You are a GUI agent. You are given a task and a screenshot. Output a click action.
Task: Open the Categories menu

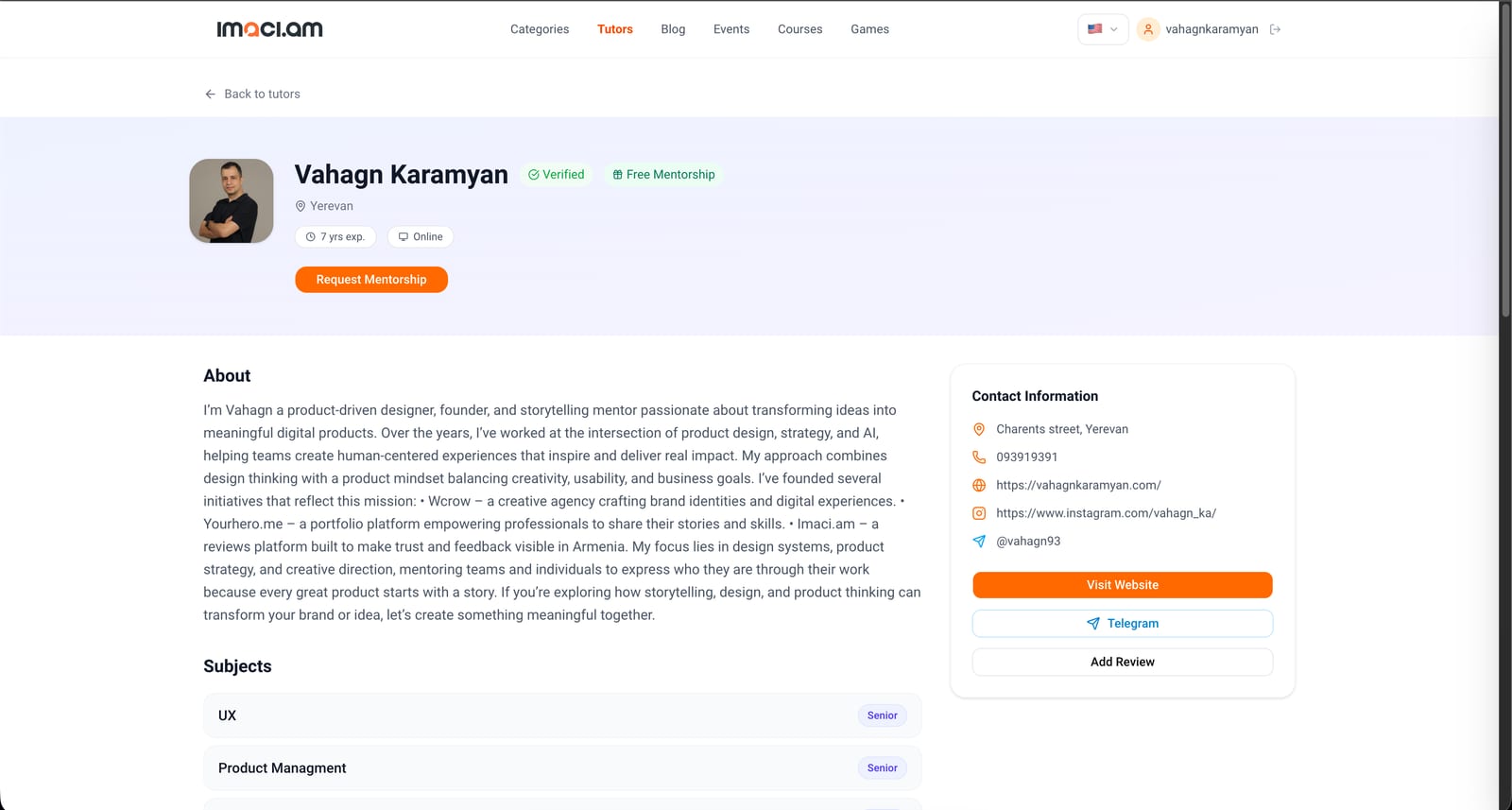[x=540, y=29]
